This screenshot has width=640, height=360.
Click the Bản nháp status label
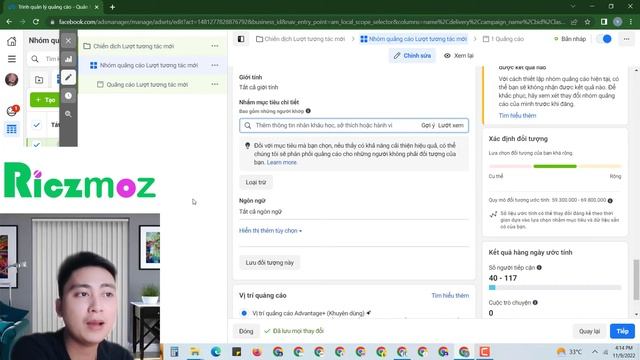coord(570,39)
